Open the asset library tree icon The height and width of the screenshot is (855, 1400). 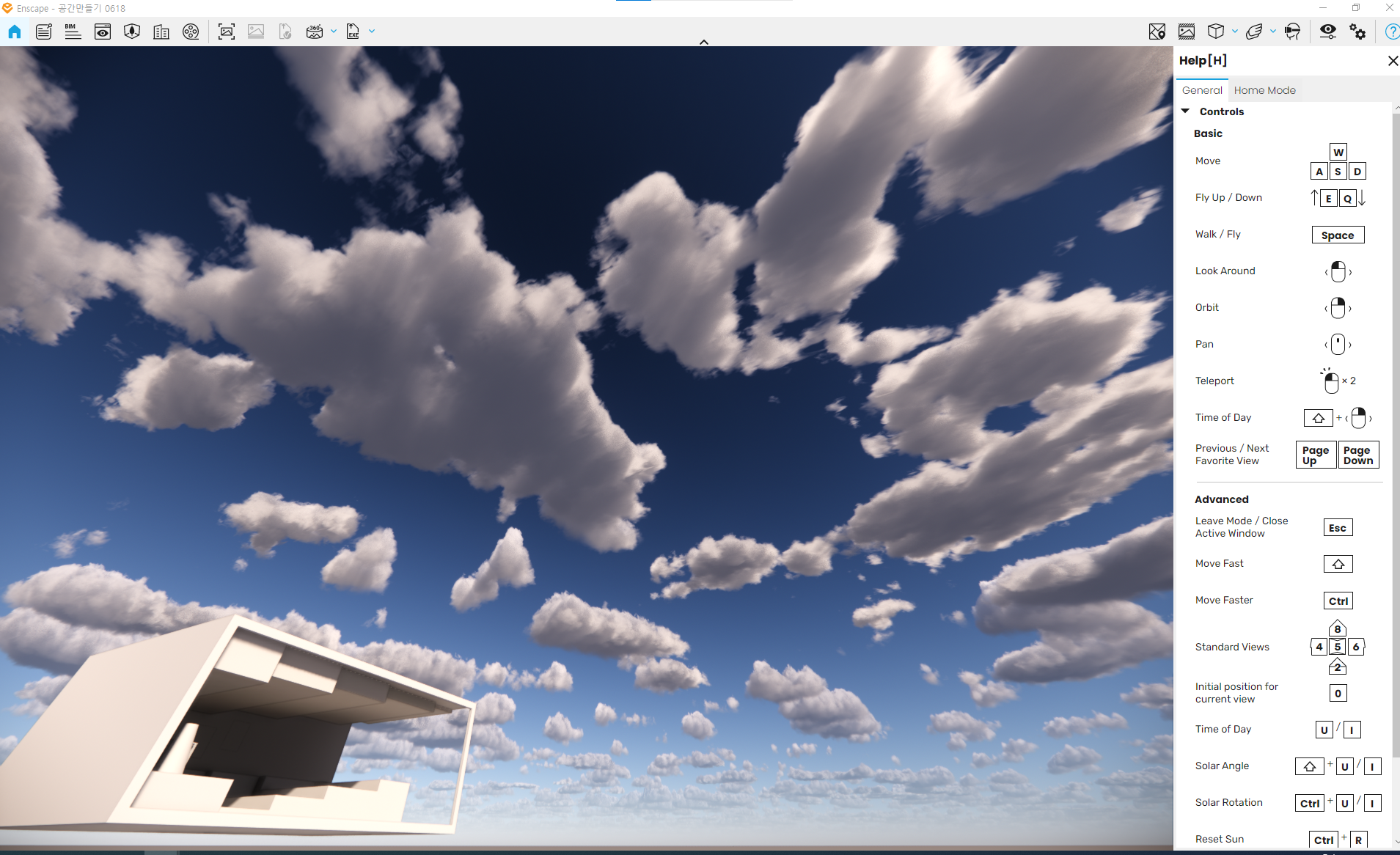(x=132, y=32)
